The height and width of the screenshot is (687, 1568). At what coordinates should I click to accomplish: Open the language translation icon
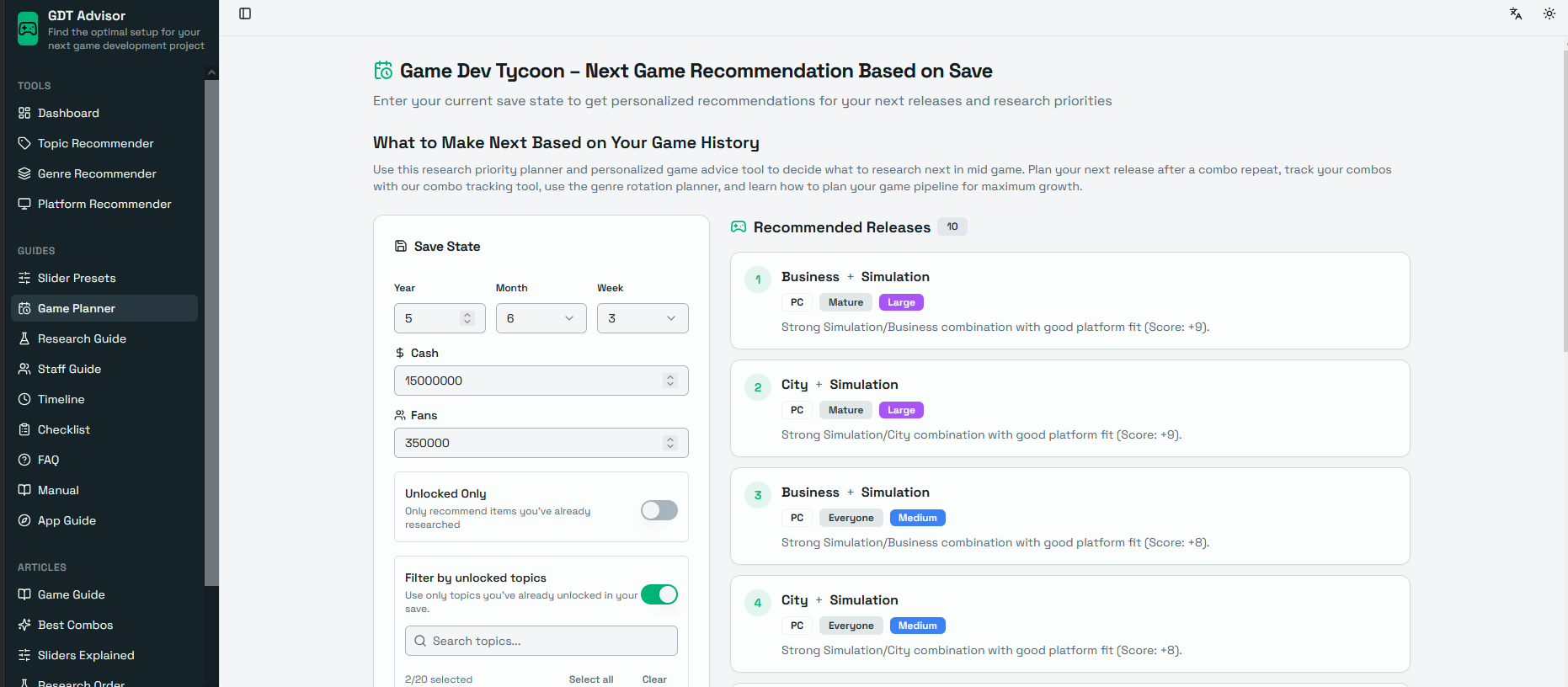(1516, 13)
